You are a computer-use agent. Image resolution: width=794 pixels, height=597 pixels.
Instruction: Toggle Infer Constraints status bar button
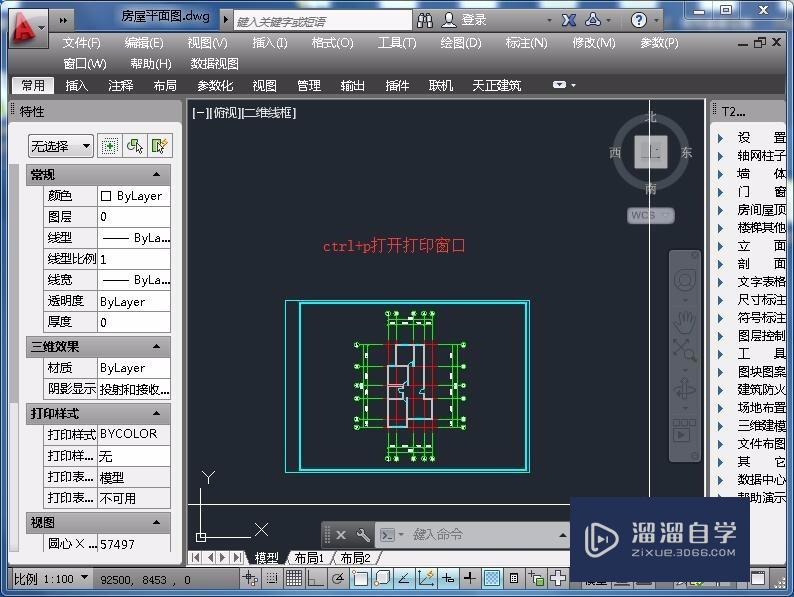250,578
